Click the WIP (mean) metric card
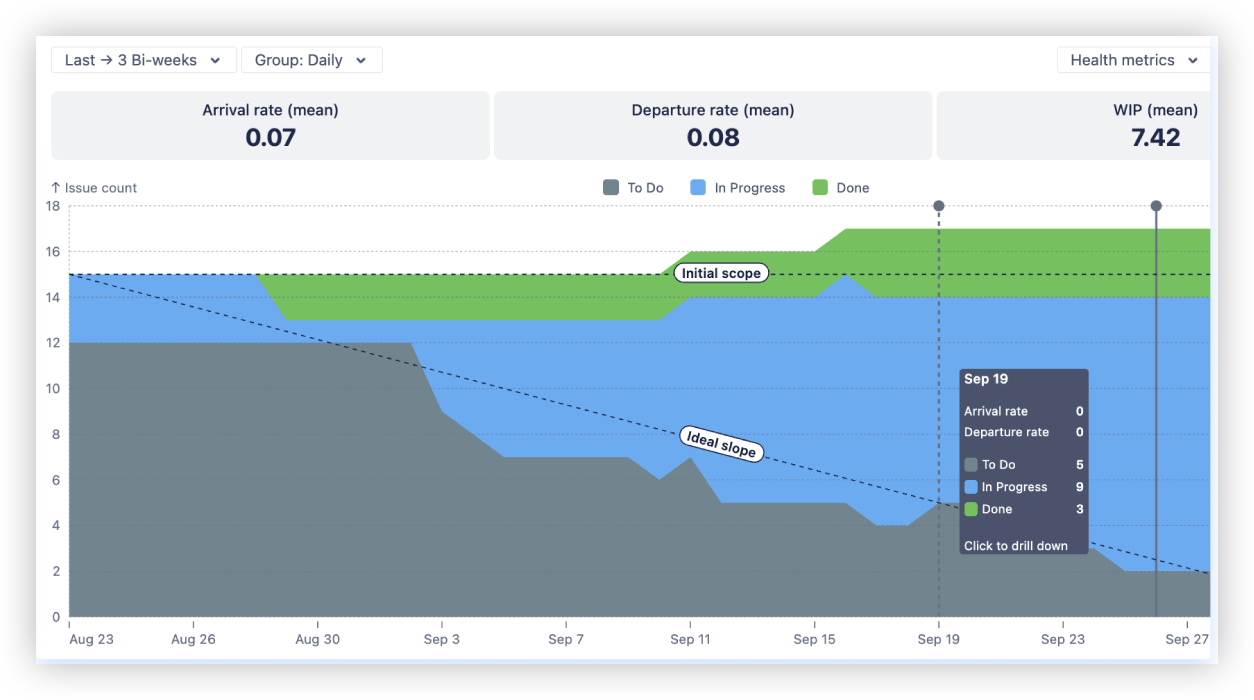Image resolution: width=1254 pixels, height=700 pixels. coord(1075,124)
